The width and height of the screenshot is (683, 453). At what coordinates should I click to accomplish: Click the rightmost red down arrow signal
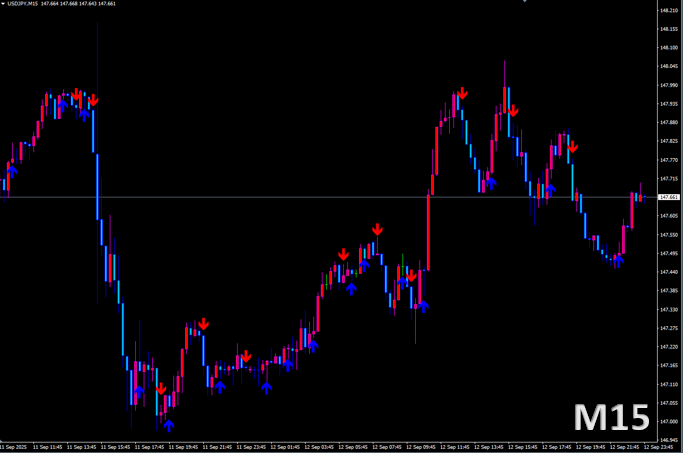point(573,148)
